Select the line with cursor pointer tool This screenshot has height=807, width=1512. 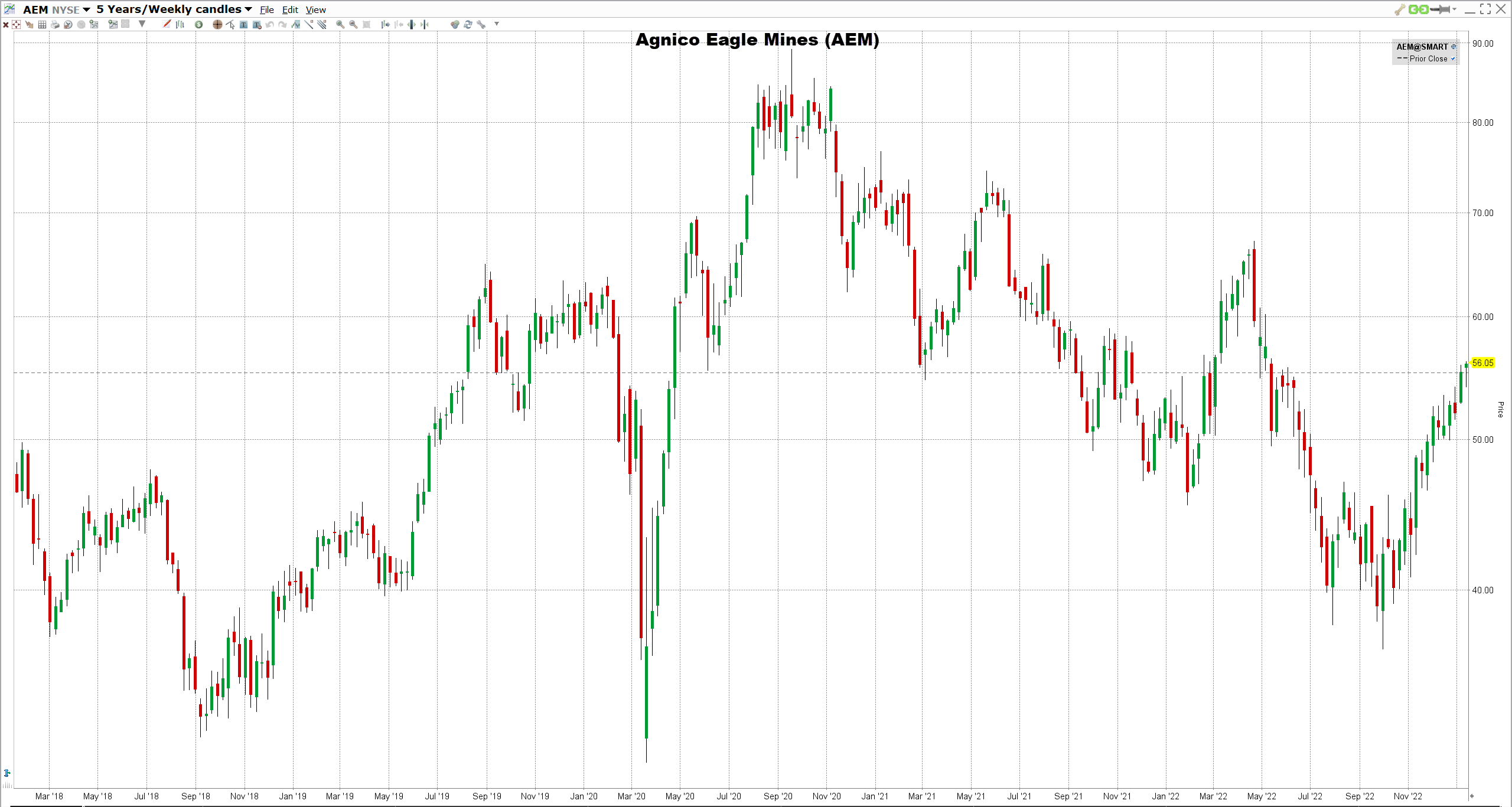[x=230, y=24]
